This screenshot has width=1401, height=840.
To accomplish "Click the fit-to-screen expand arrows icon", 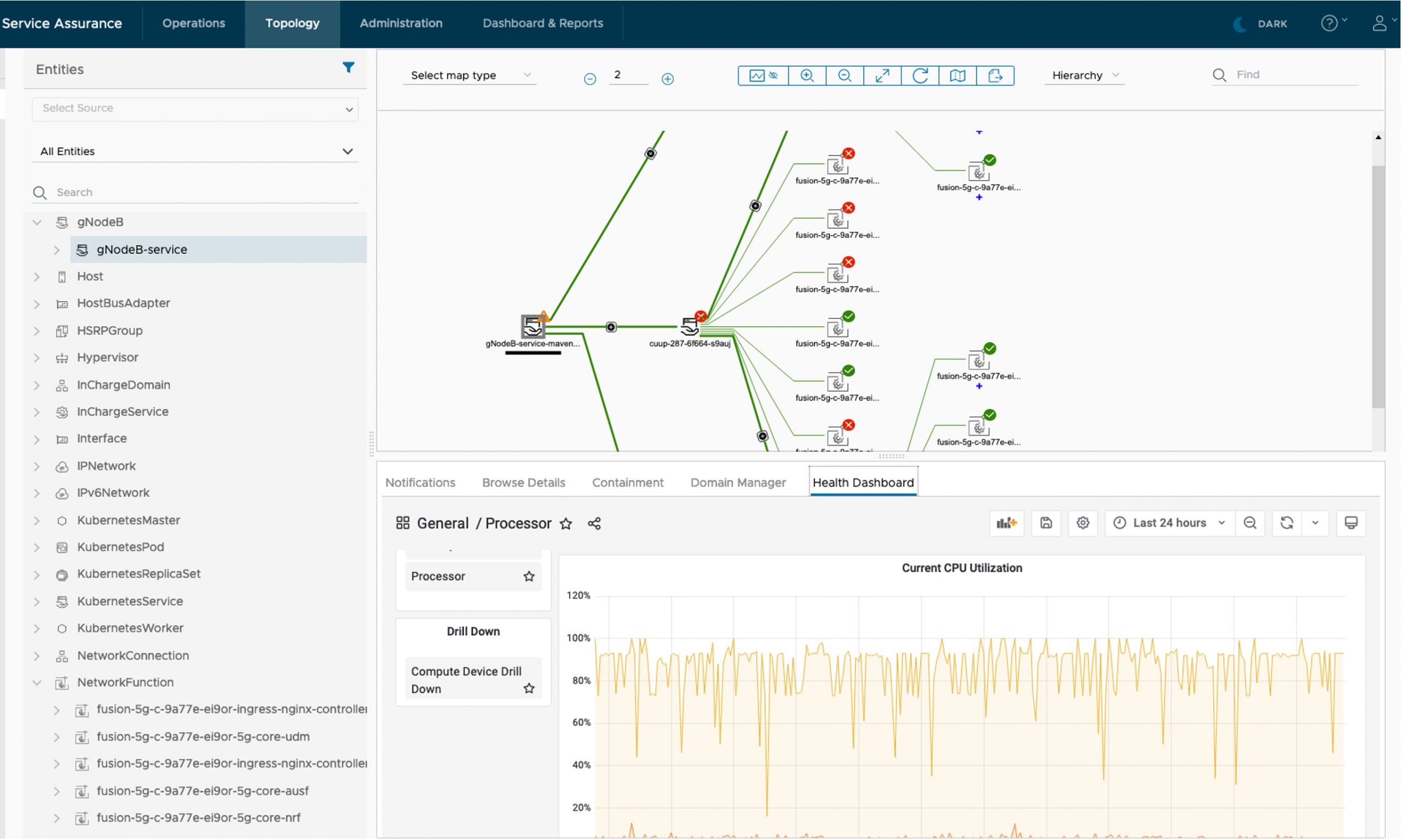I will click(882, 76).
